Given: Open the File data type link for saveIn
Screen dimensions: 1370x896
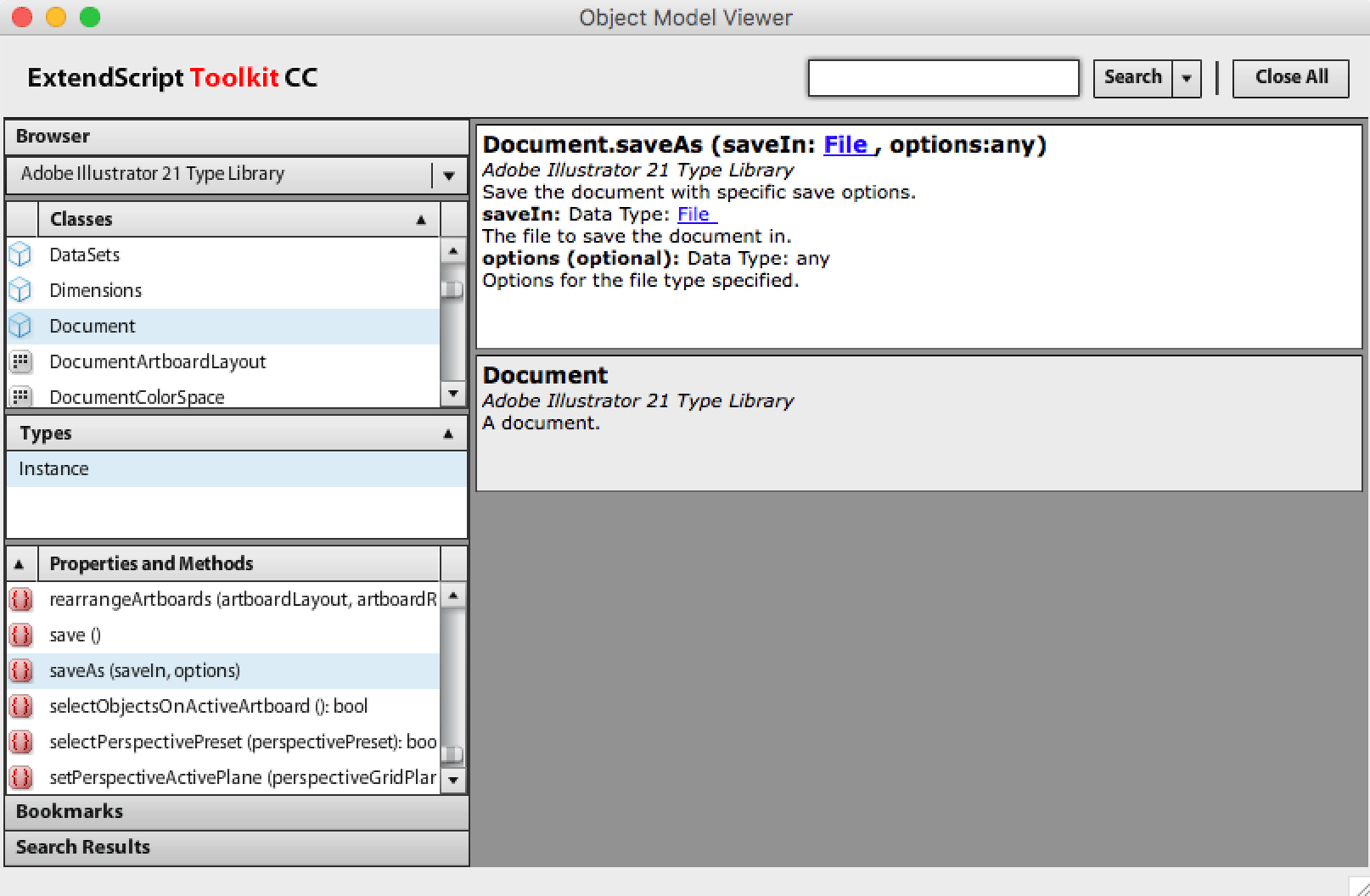Looking at the screenshot, I should (x=696, y=215).
